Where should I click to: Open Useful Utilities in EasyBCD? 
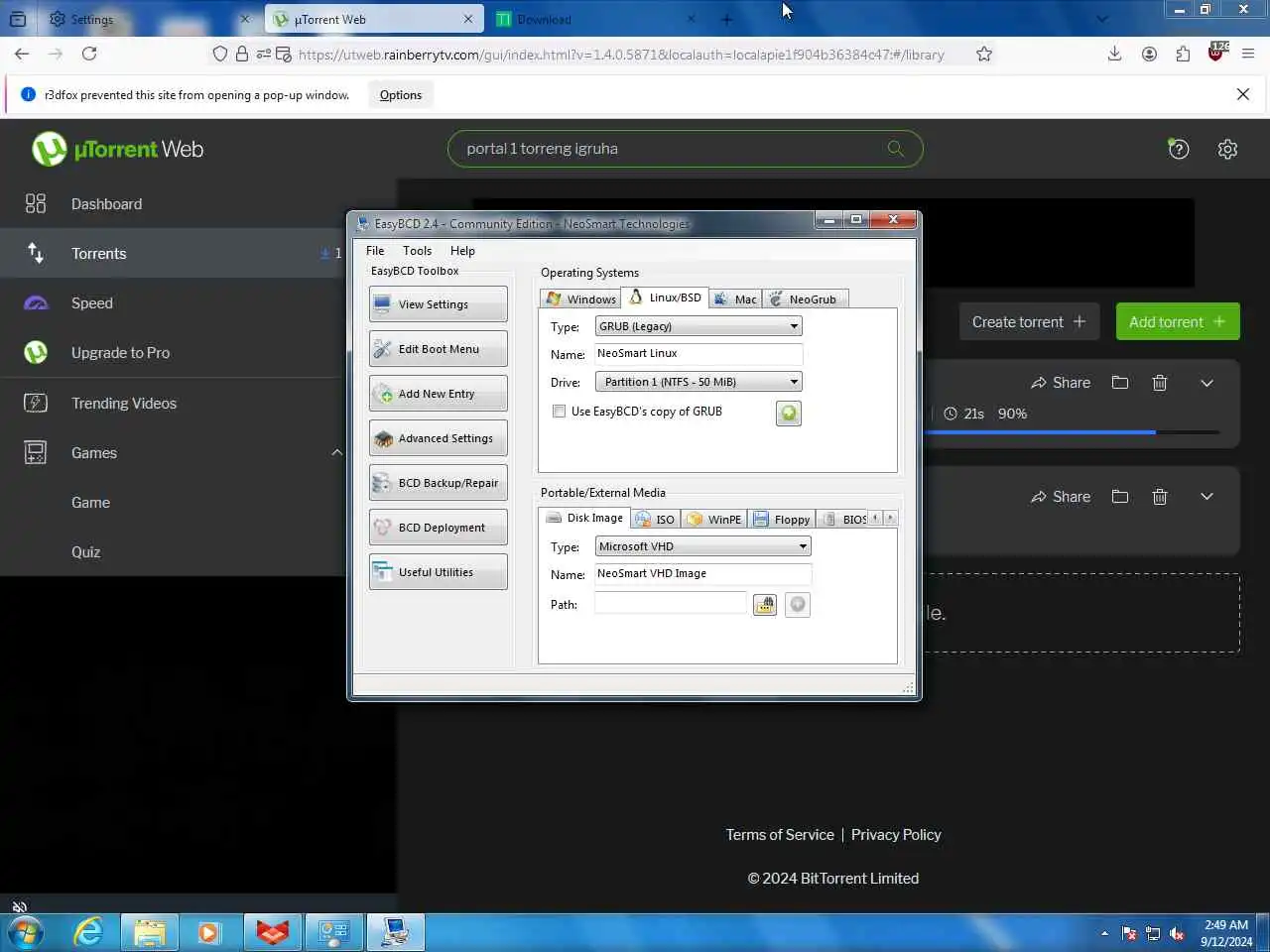pos(438,572)
